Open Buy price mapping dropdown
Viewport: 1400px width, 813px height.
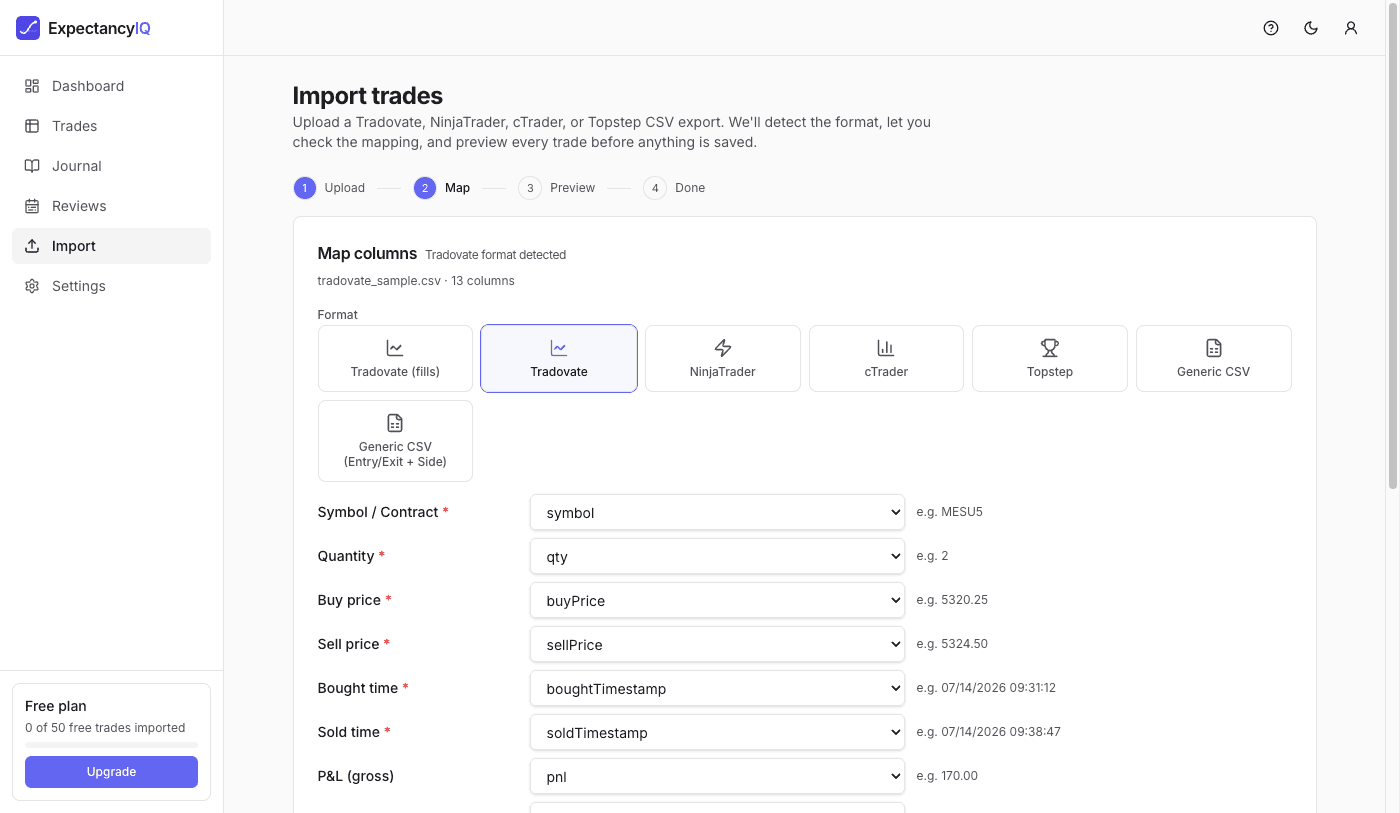(x=717, y=600)
